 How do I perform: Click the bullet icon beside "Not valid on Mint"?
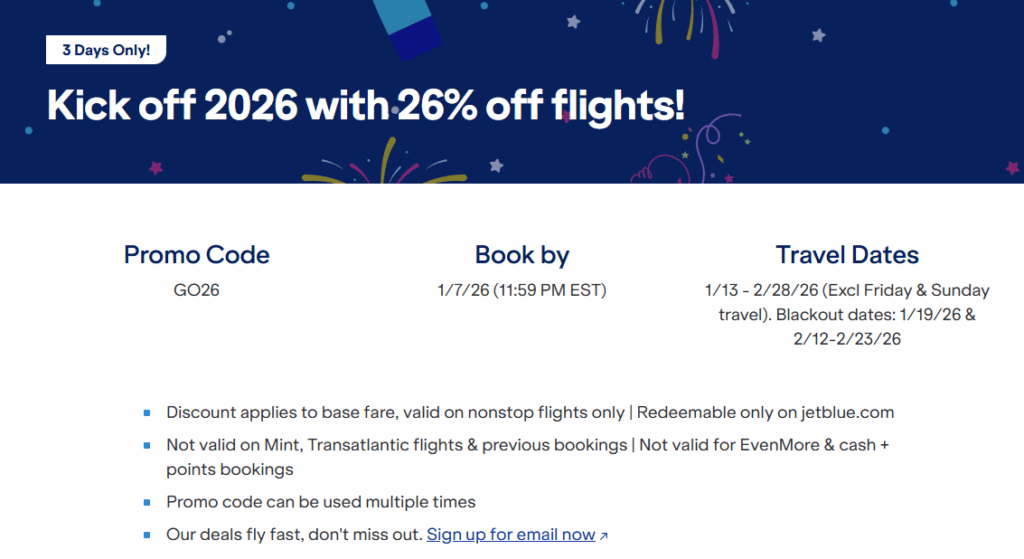pyautogui.click(x=147, y=445)
